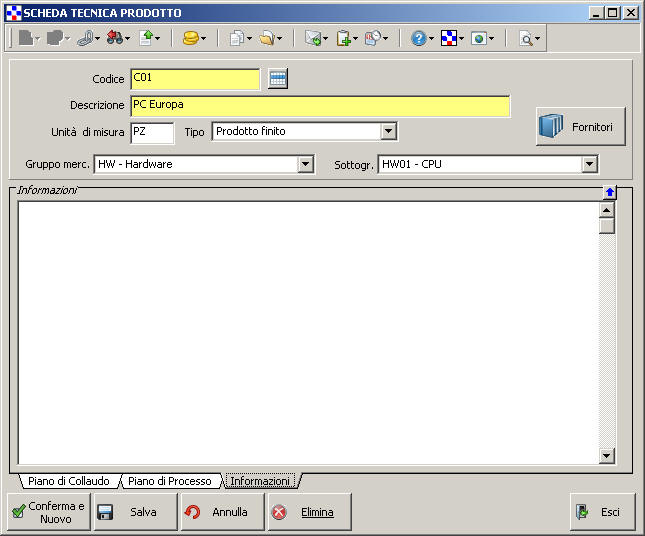
Task: Click the binoculars search icon in the toolbar
Action: click(x=115, y=38)
